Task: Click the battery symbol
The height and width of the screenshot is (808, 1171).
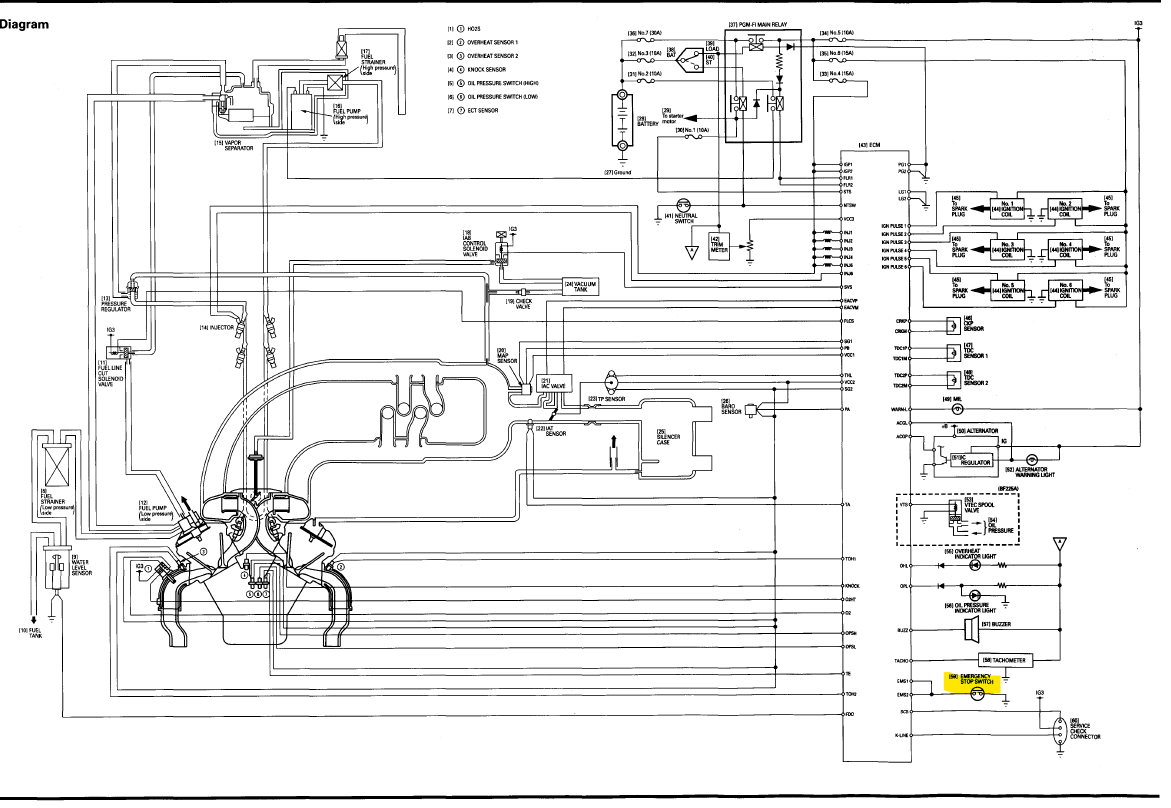Action: 621,121
